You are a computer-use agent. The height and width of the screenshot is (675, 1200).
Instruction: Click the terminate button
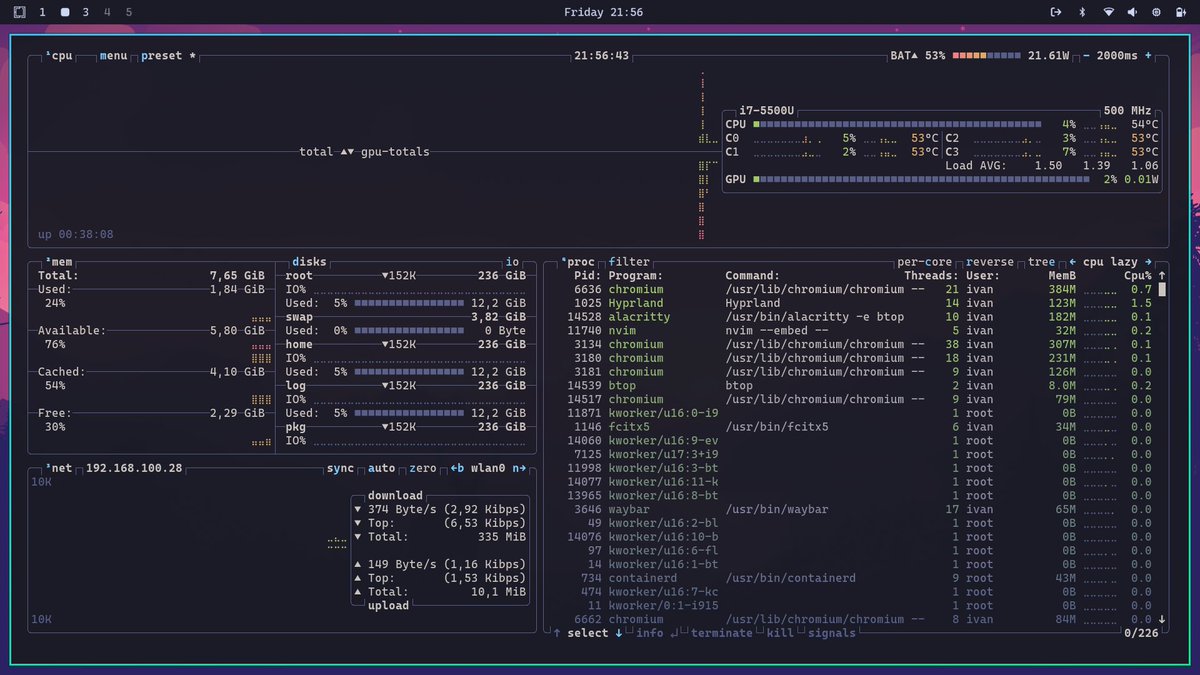[x=721, y=633]
